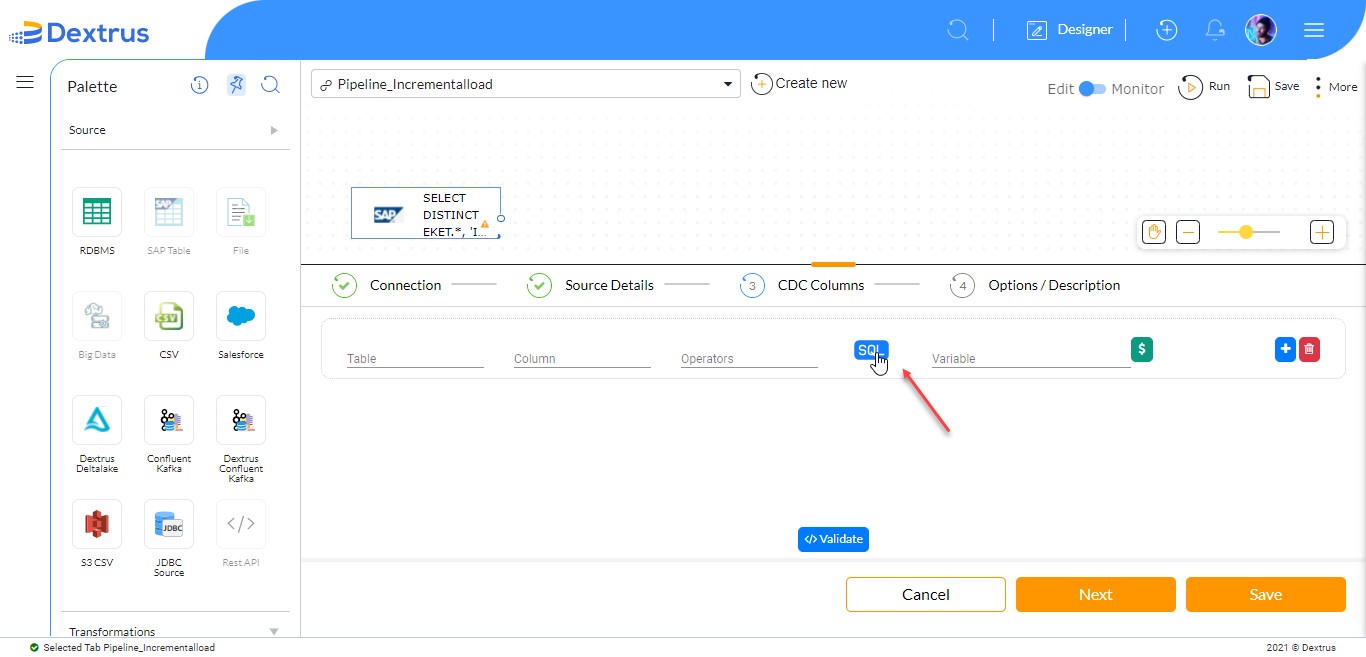Screen dimensions: 1366x657
Task: Select the Salesforce source icon
Action: [x=241, y=316]
